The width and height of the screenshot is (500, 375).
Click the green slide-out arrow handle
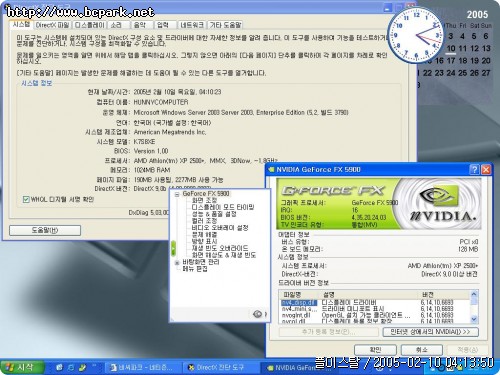point(173,248)
